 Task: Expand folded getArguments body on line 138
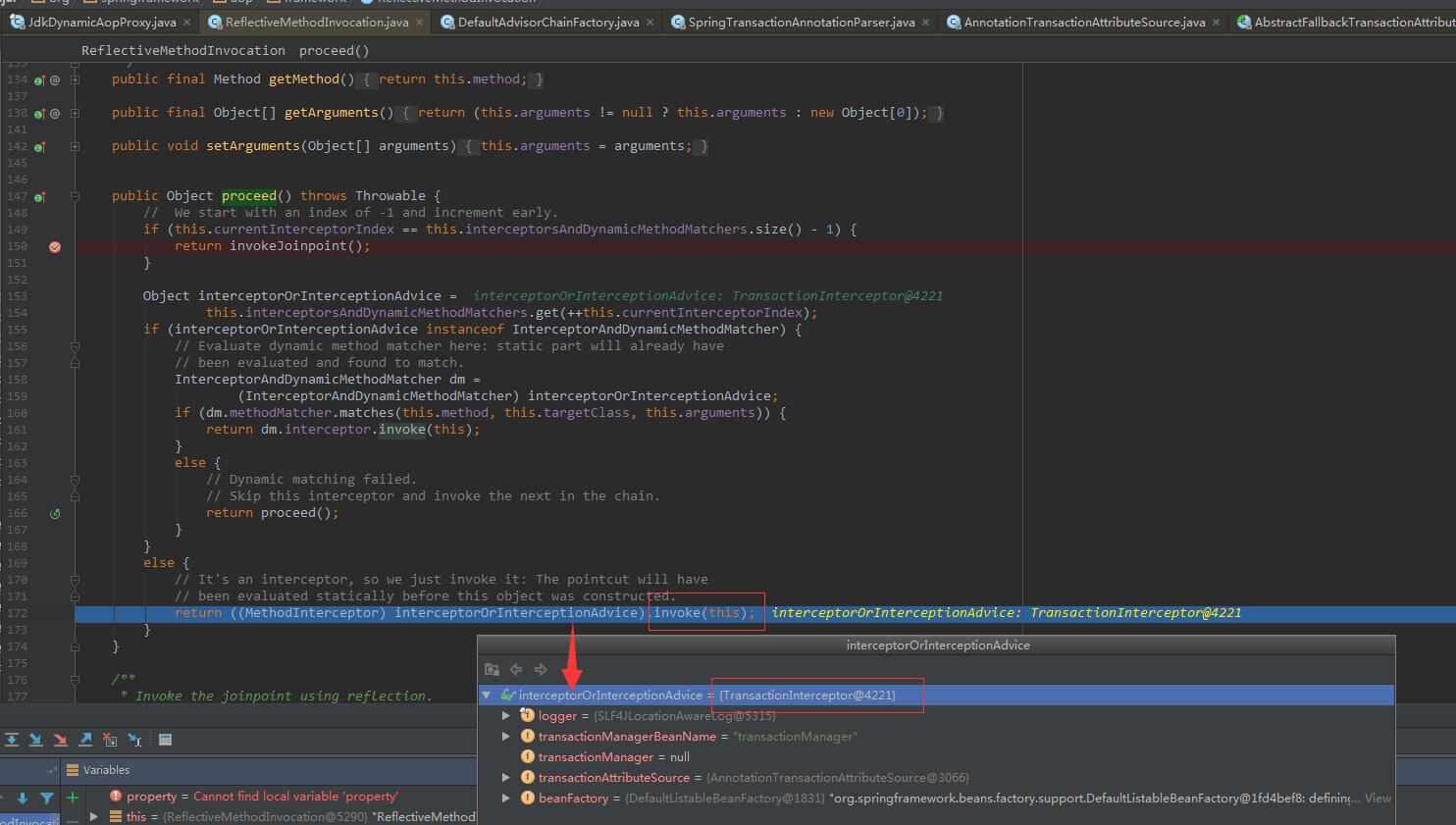pos(75,113)
